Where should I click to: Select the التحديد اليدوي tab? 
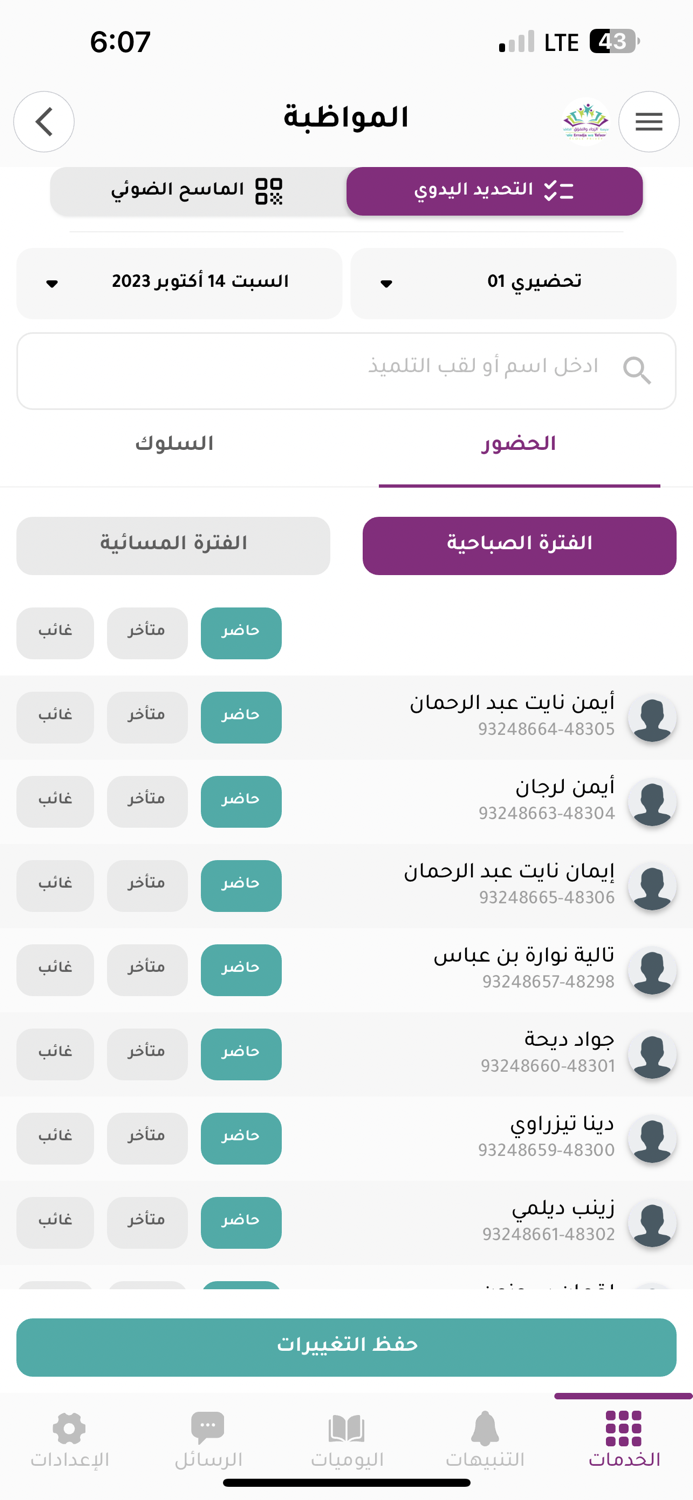[x=494, y=189]
